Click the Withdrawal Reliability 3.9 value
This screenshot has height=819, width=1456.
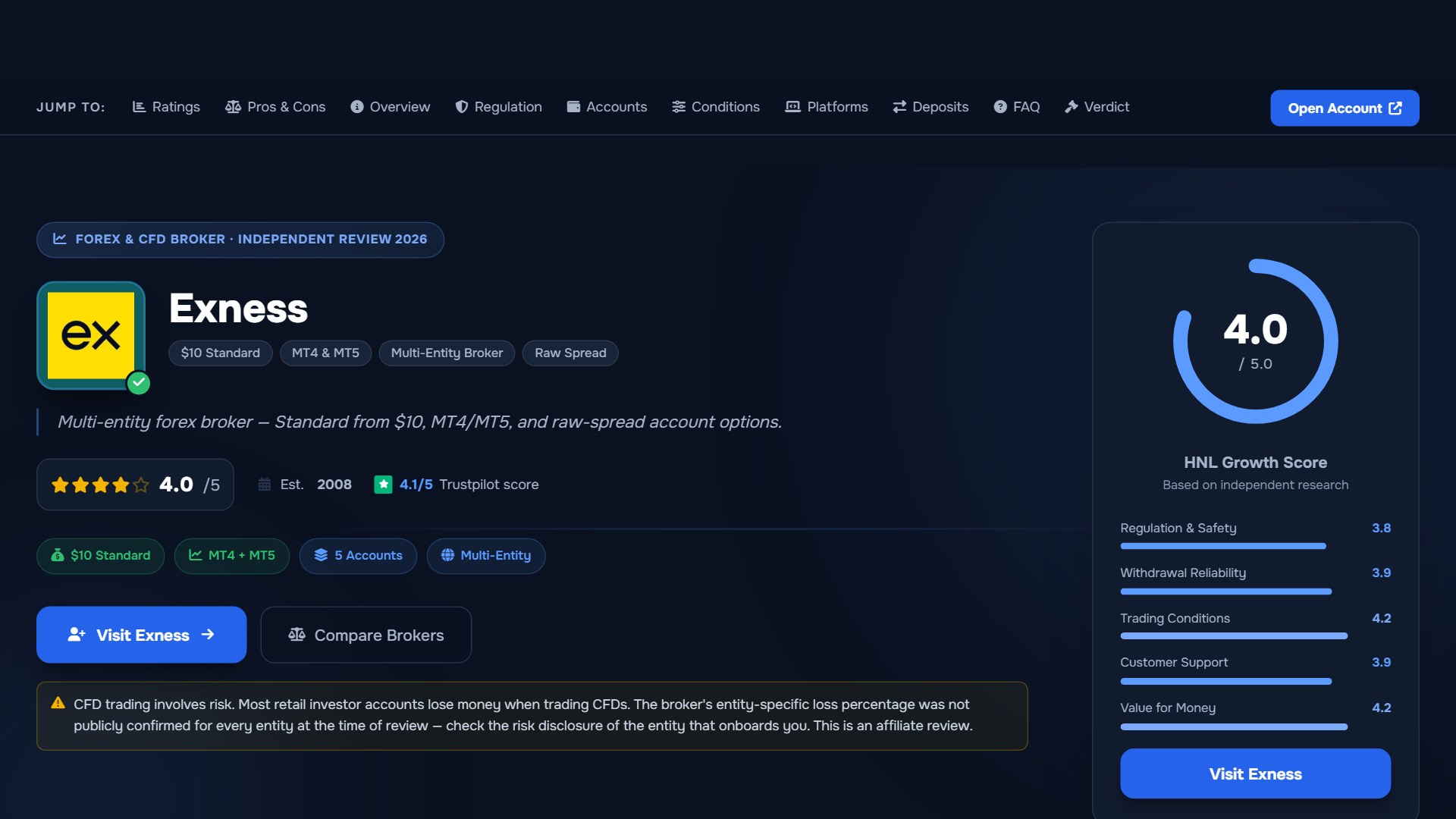point(1381,573)
